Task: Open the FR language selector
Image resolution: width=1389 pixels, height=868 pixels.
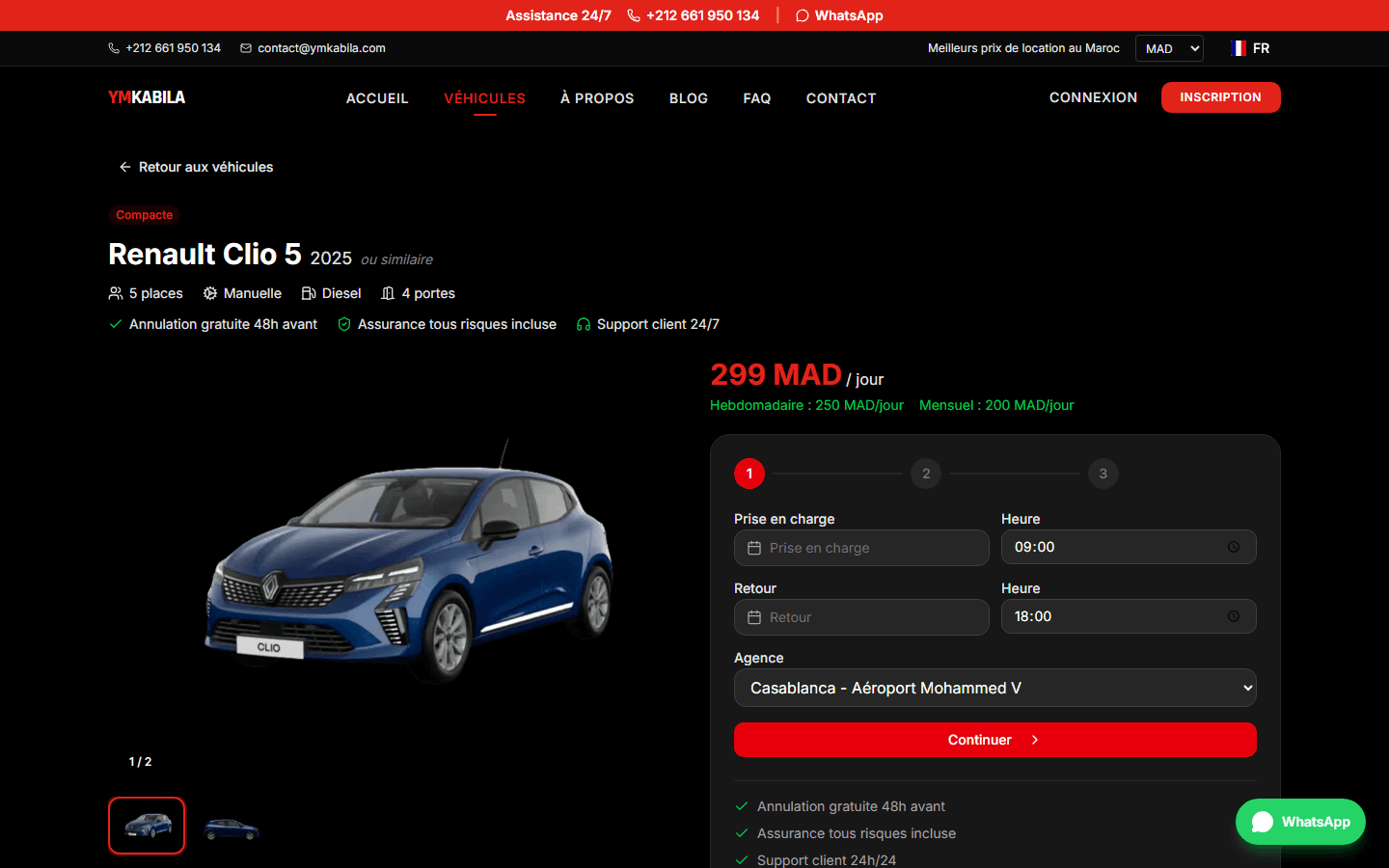Action: point(1250,48)
